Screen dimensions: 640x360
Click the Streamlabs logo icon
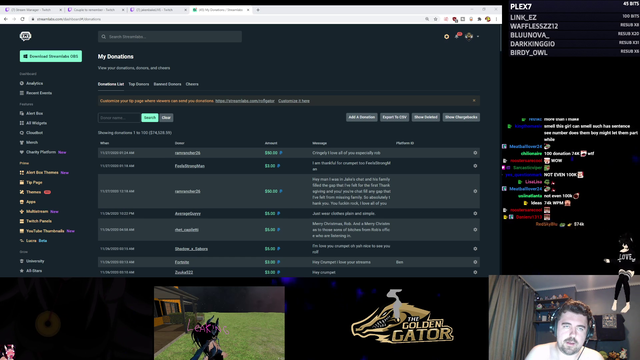coord(25,36)
